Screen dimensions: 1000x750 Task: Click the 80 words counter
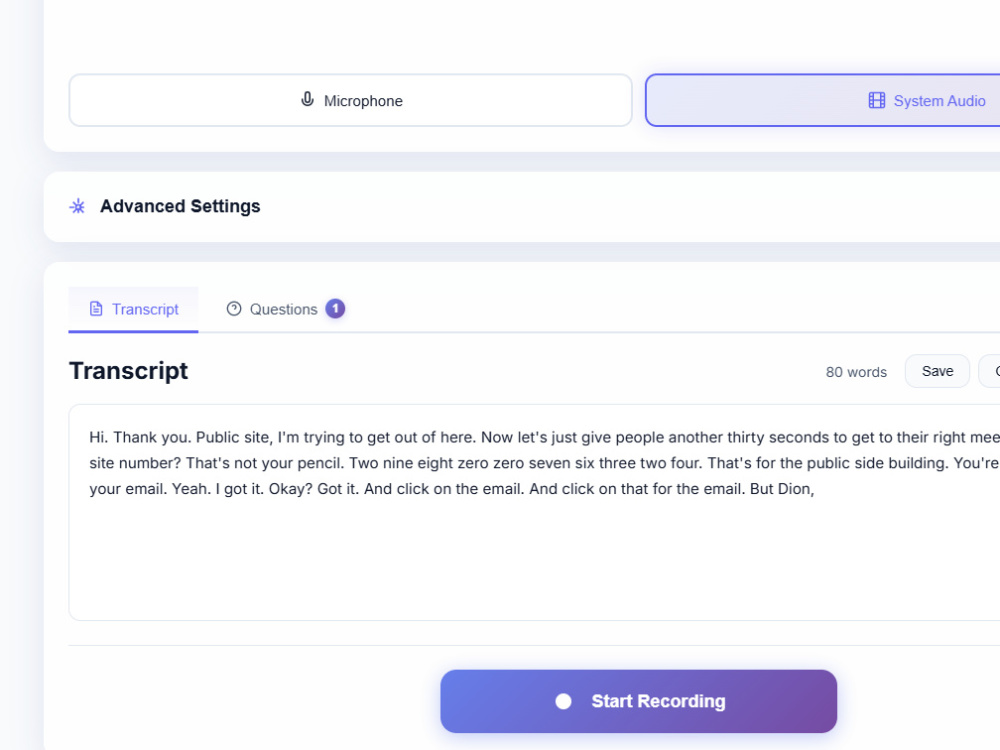pyautogui.click(x=856, y=372)
